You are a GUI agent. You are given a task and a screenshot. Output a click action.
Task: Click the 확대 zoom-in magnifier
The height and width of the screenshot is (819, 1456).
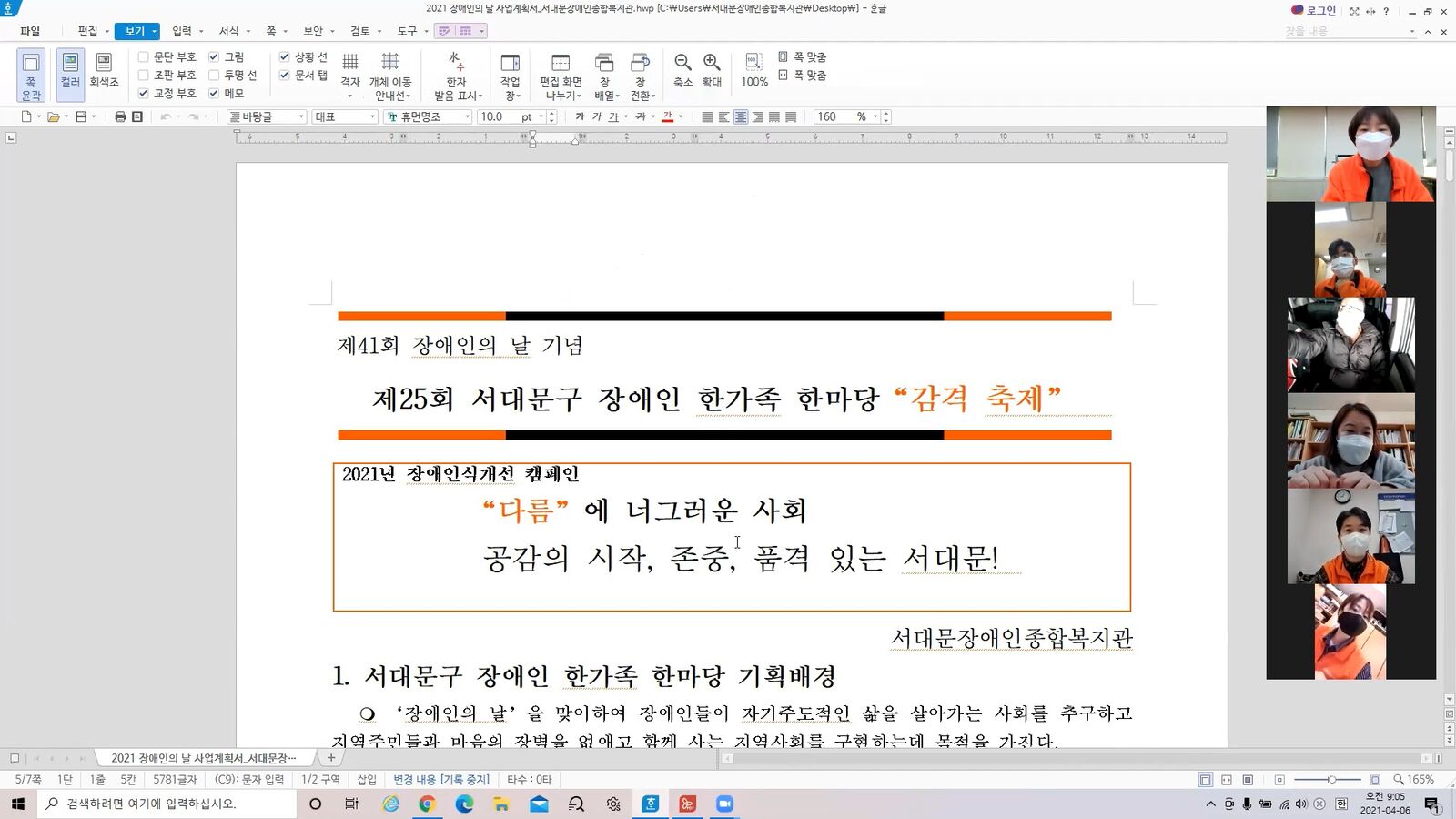pyautogui.click(x=712, y=70)
